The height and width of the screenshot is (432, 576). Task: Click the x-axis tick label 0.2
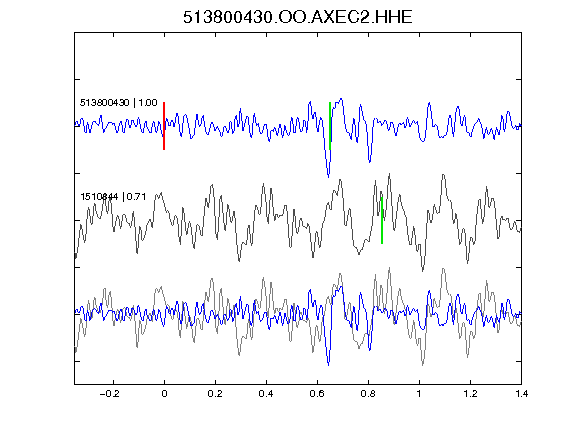pyautogui.click(x=215, y=394)
